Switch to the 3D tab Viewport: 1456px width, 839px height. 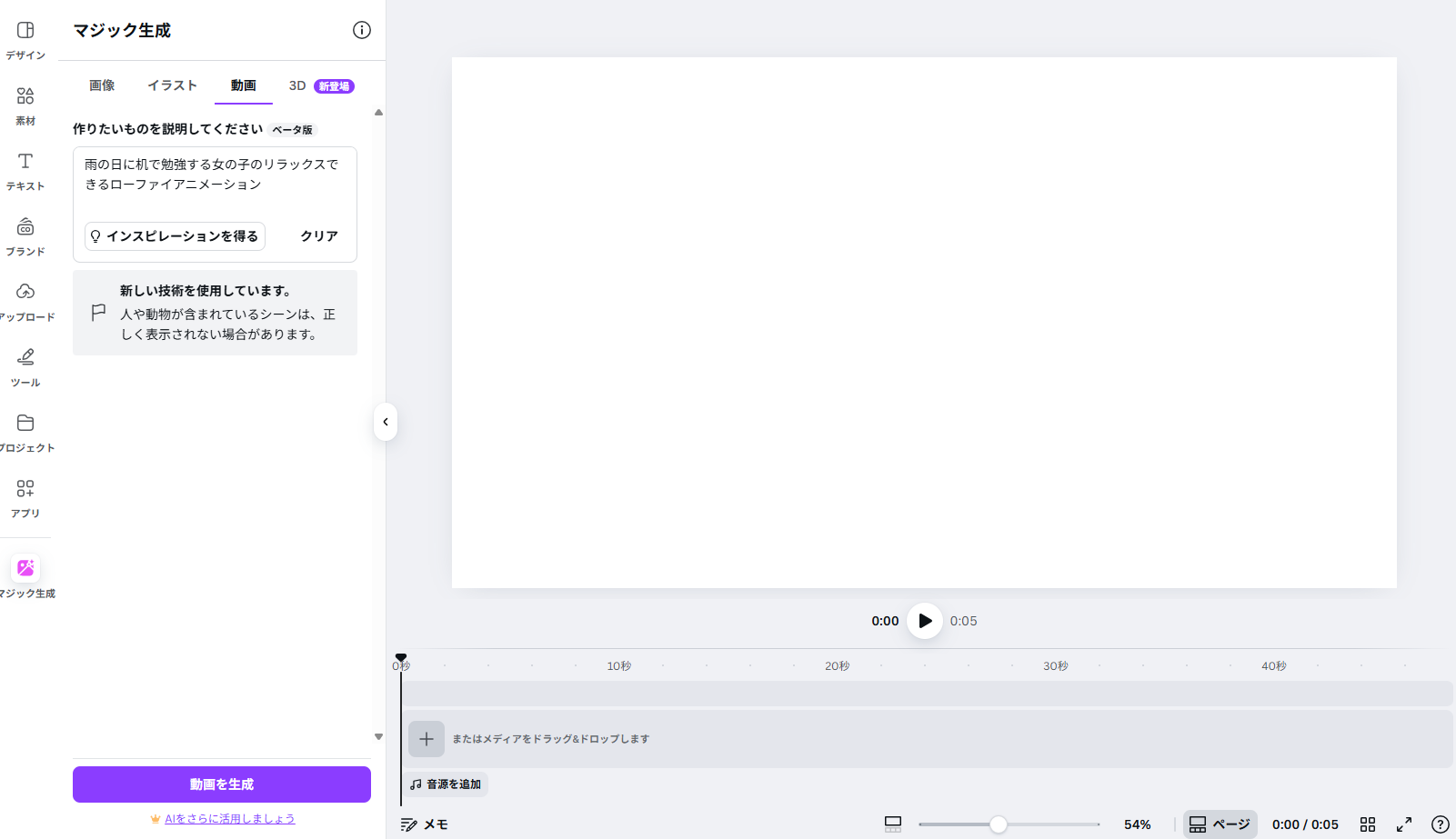click(x=297, y=85)
